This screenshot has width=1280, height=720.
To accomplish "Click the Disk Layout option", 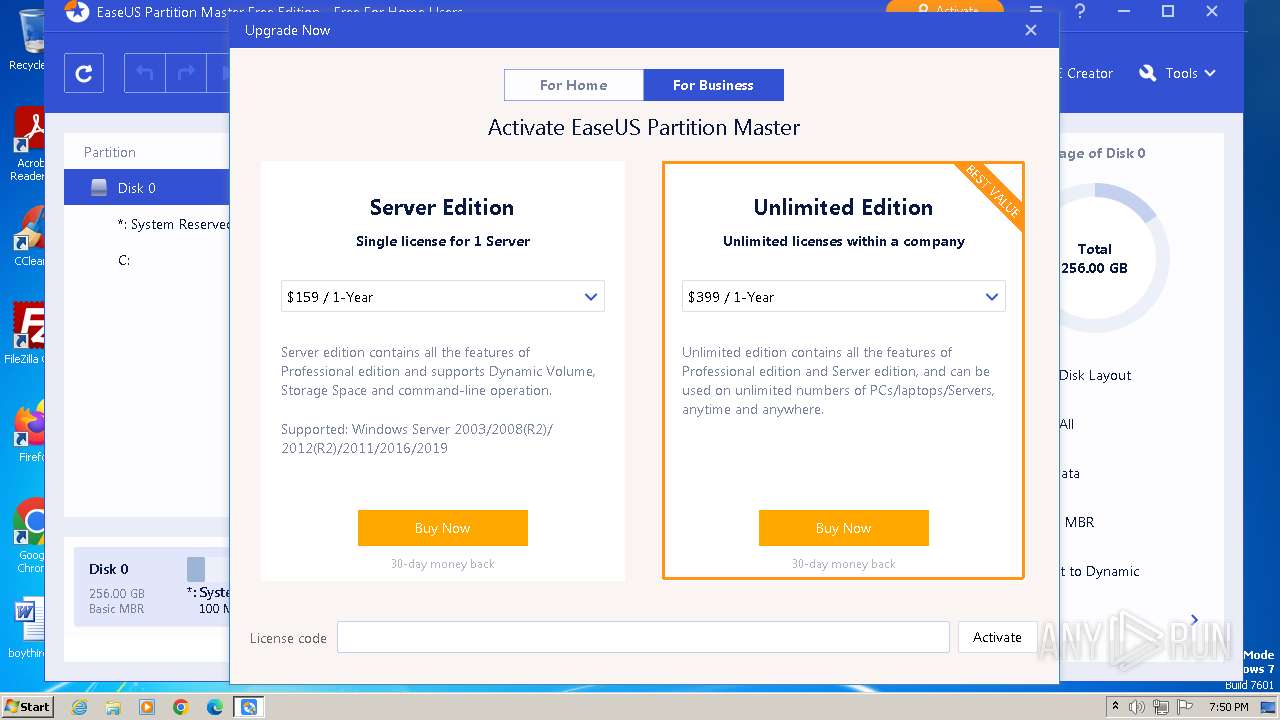I will [x=1095, y=375].
